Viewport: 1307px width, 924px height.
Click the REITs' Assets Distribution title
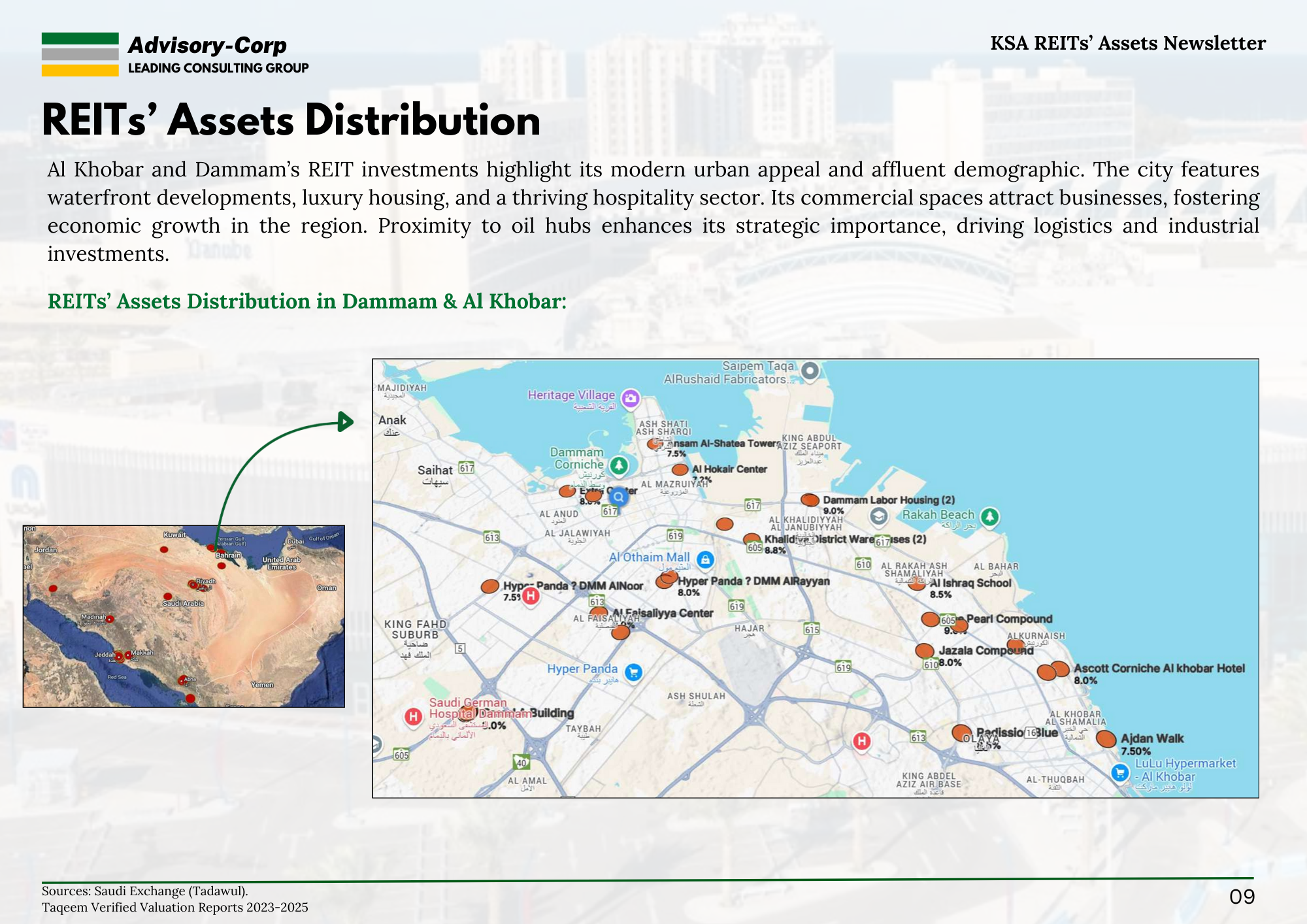(291, 121)
